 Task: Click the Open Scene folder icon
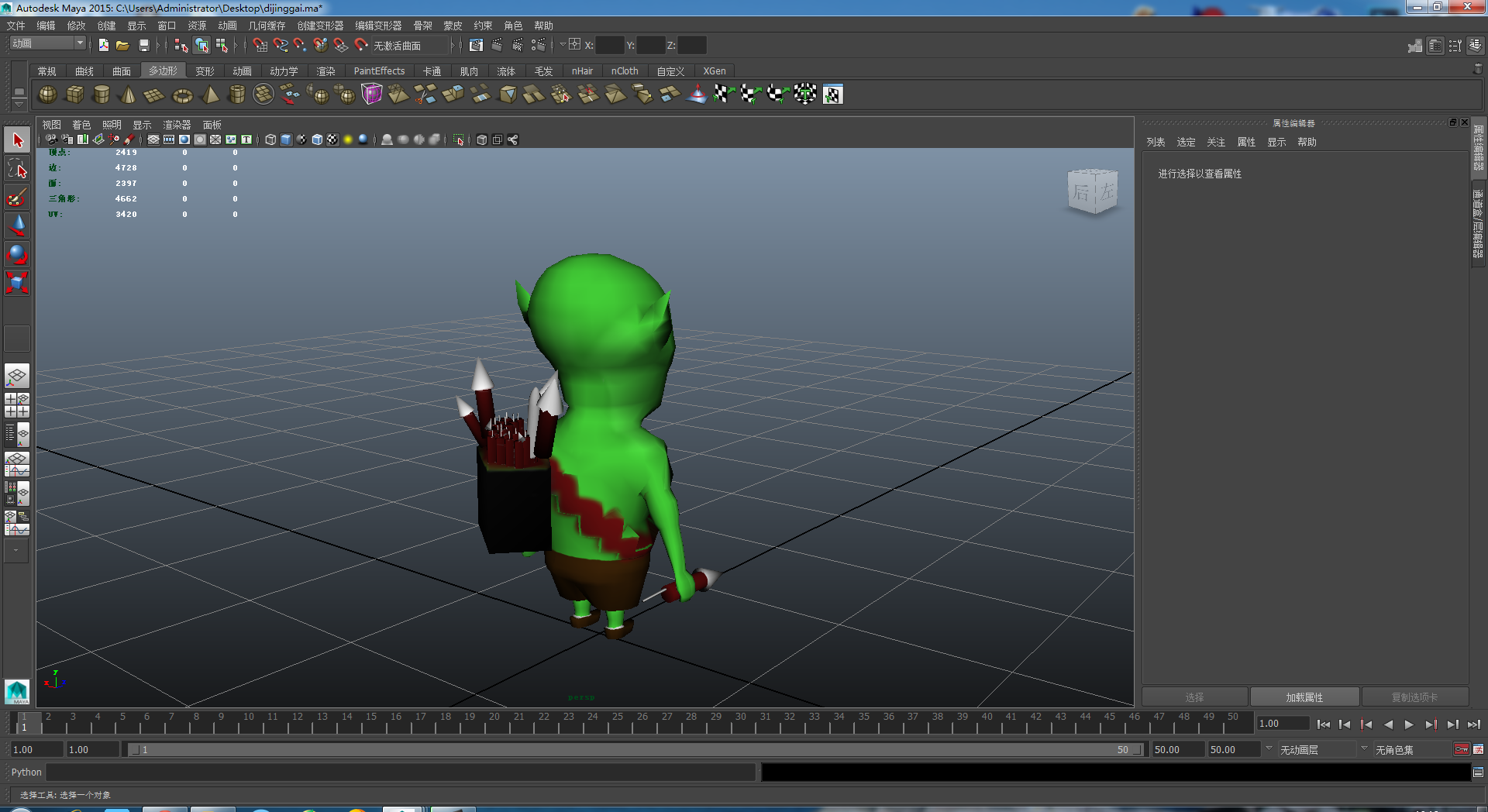click(122, 45)
